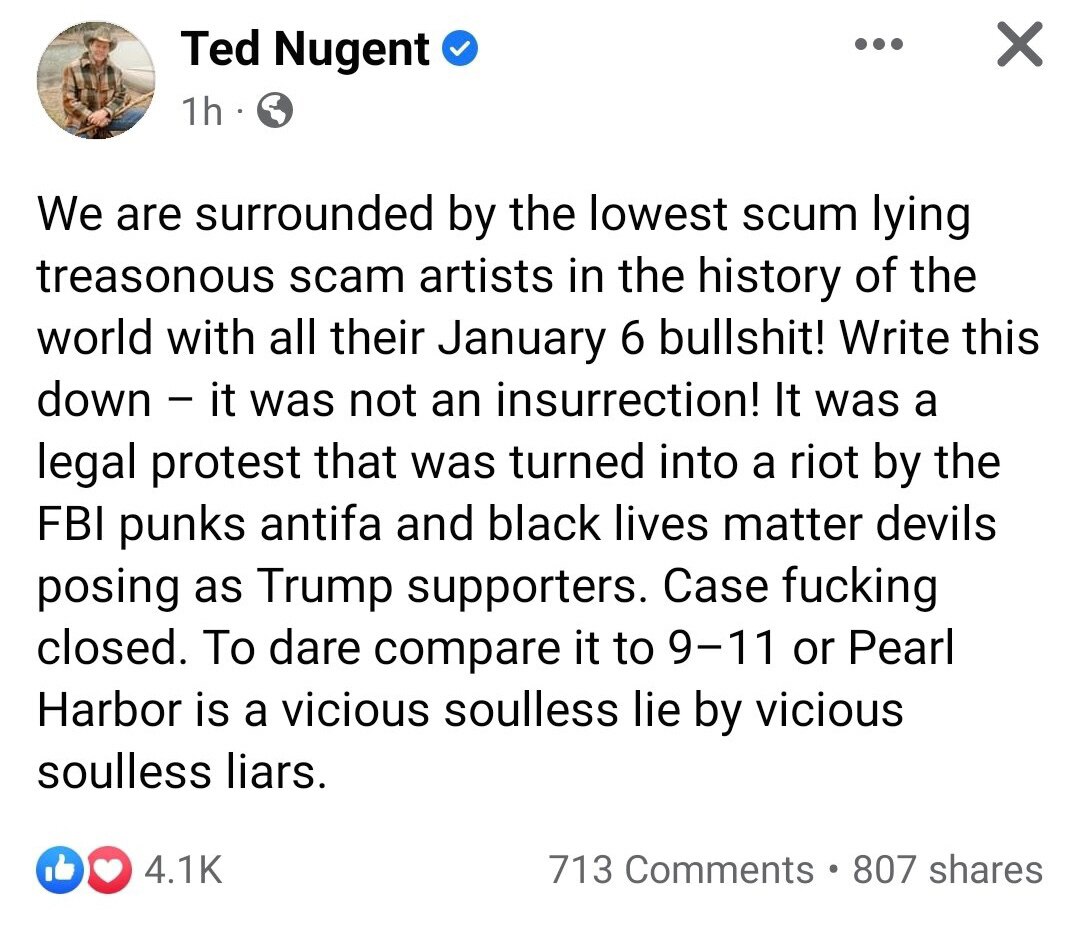Click the blue verified badge next to Ted Nugent
The height and width of the screenshot is (935, 1080).
tap(462, 47)
